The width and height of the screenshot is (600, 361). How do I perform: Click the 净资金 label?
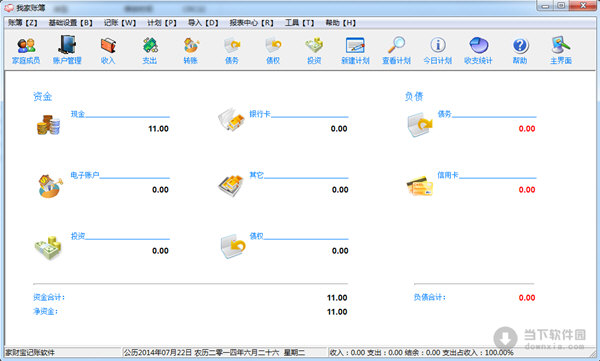46,312
